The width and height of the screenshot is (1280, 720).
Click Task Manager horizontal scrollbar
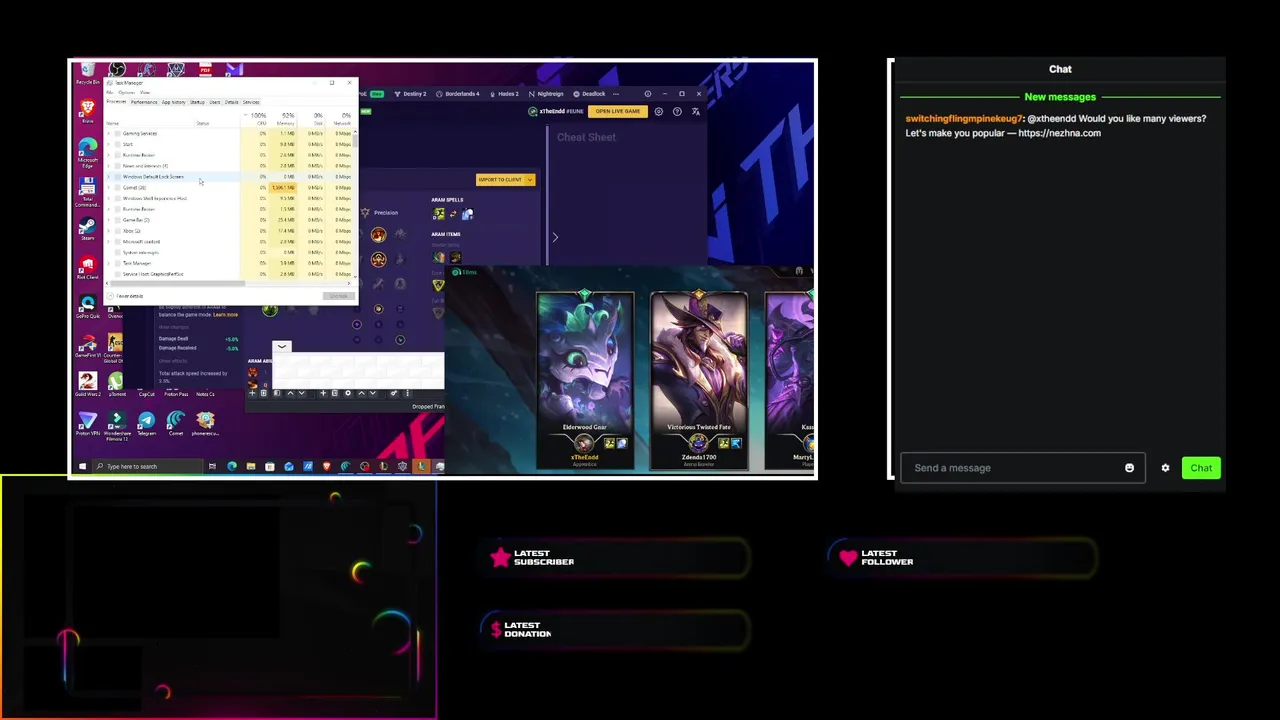(x=180, y=284)
